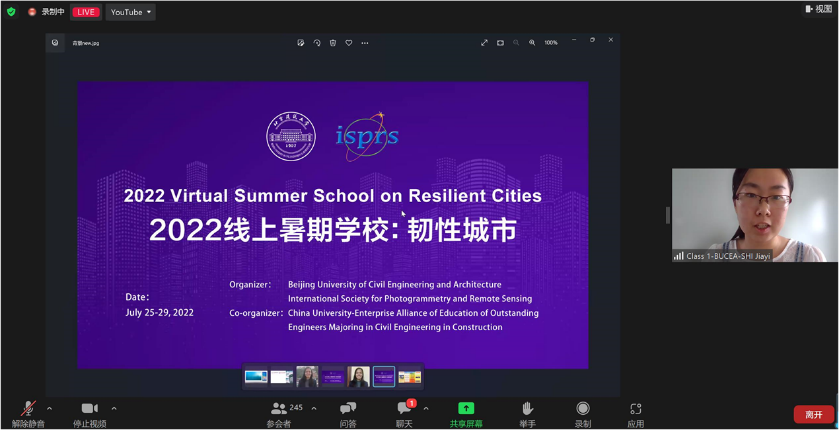839x430 pixels.
Task: Open the YouTube live stream dropdown
Action: (131, 12)
